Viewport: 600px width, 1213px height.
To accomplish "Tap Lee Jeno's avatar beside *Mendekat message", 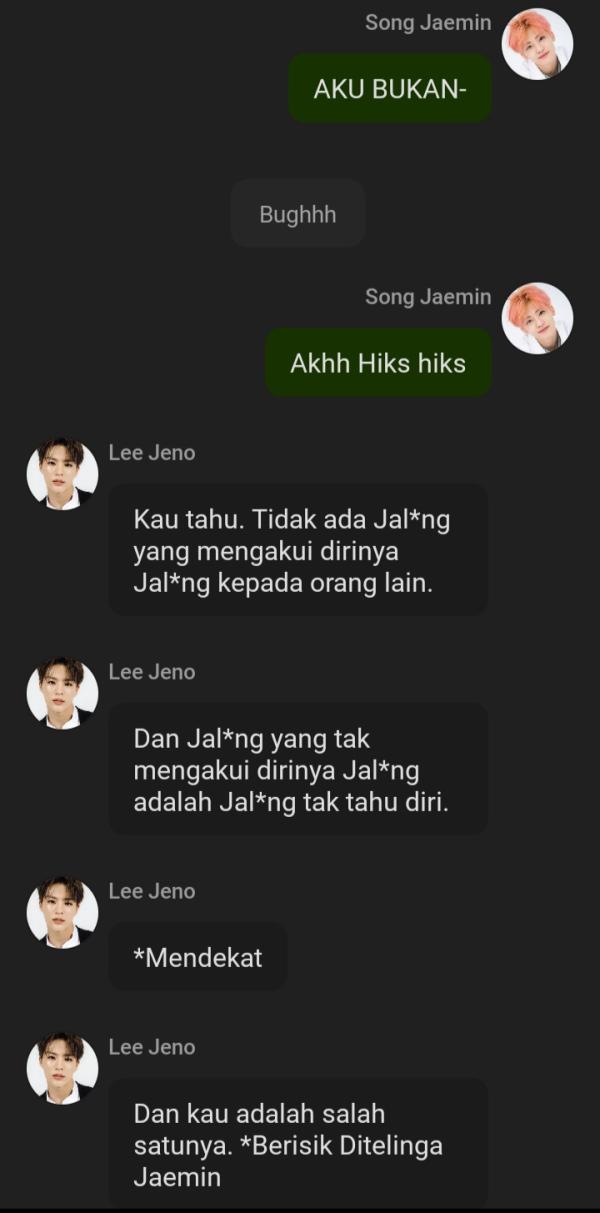I will pyautogui.click(x=62, y=912).
